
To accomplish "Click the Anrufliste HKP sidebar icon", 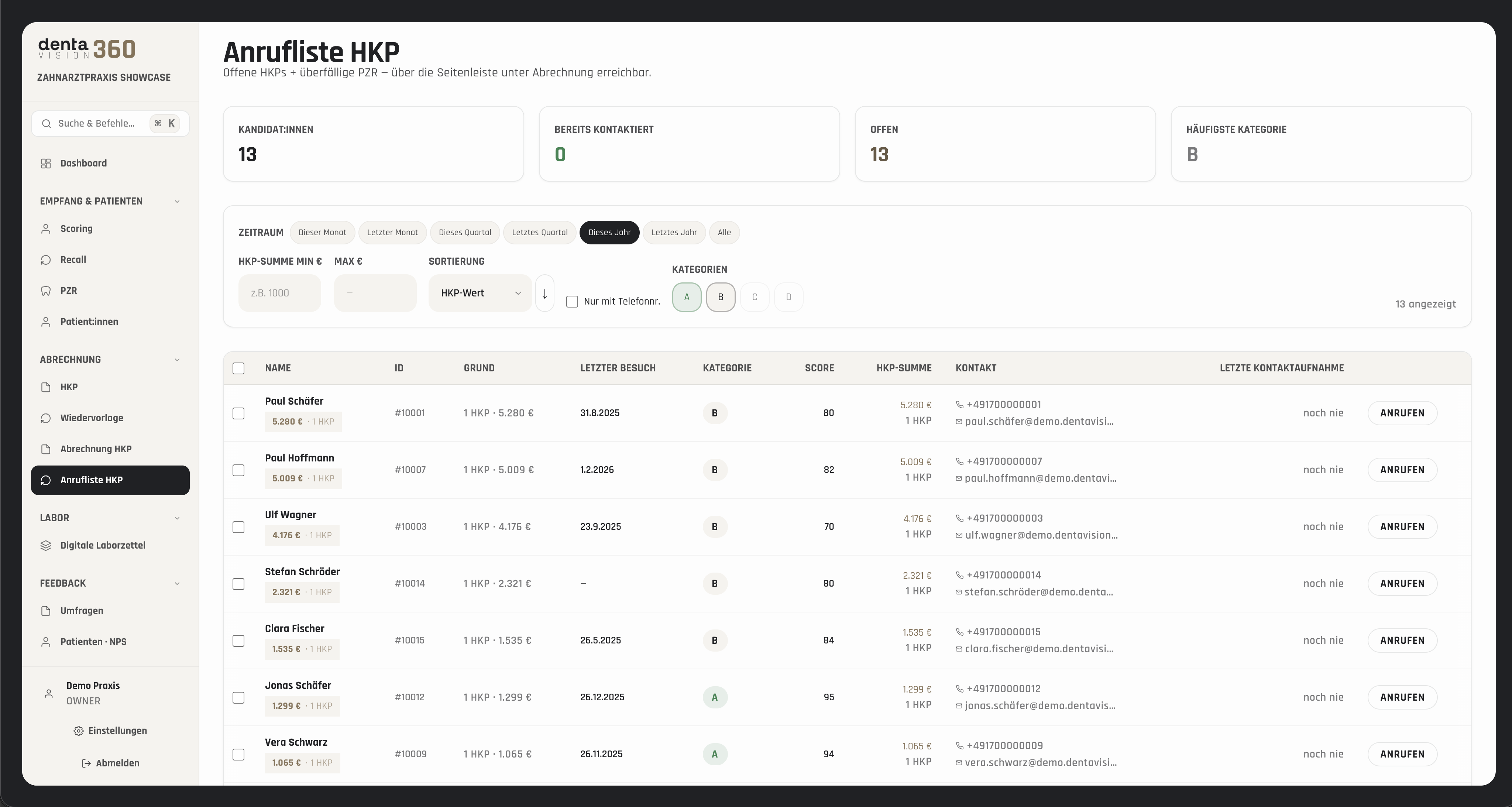I will pyautogui.click(x=46, y=480).
